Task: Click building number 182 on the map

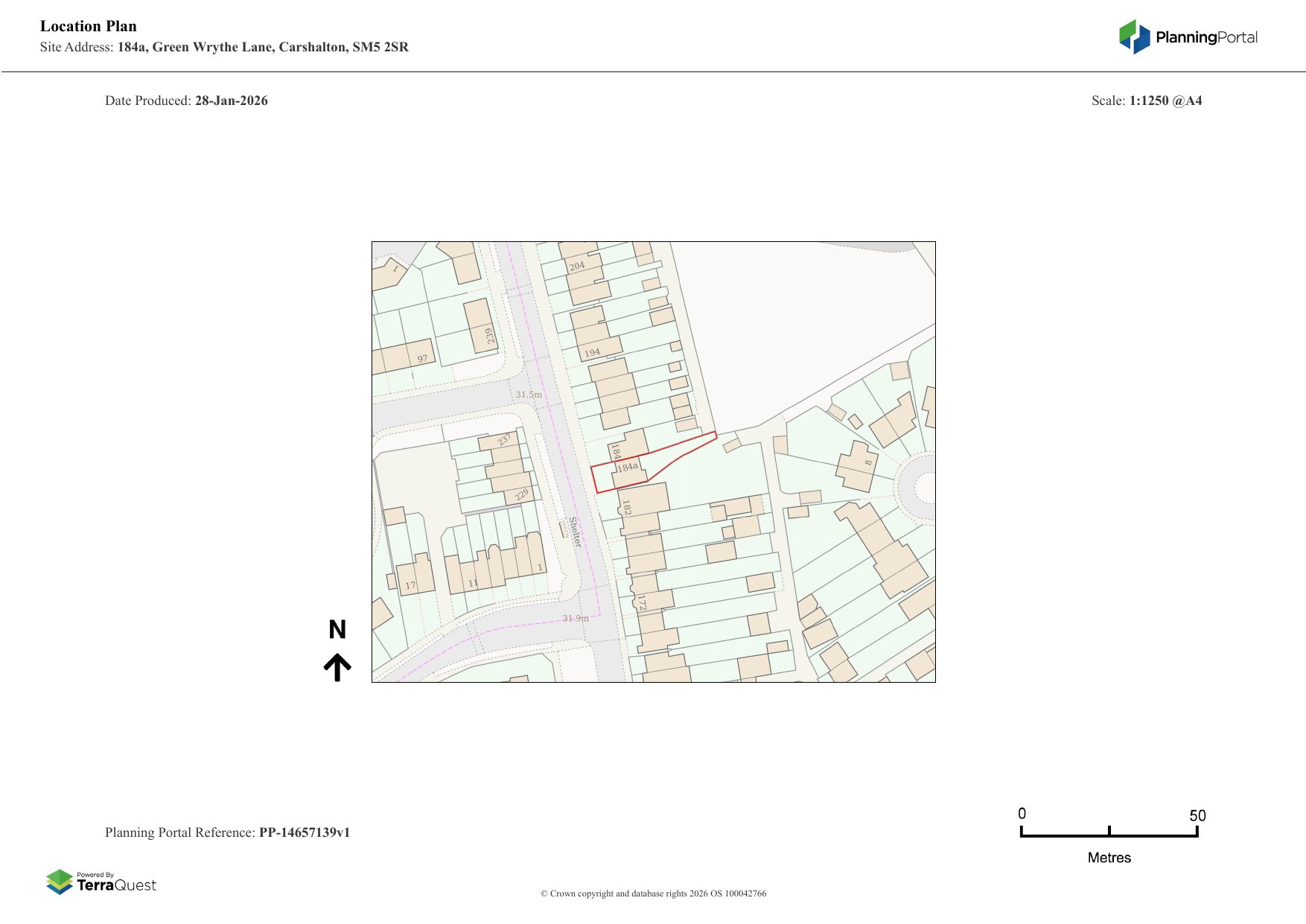Action: pos(627,508)
